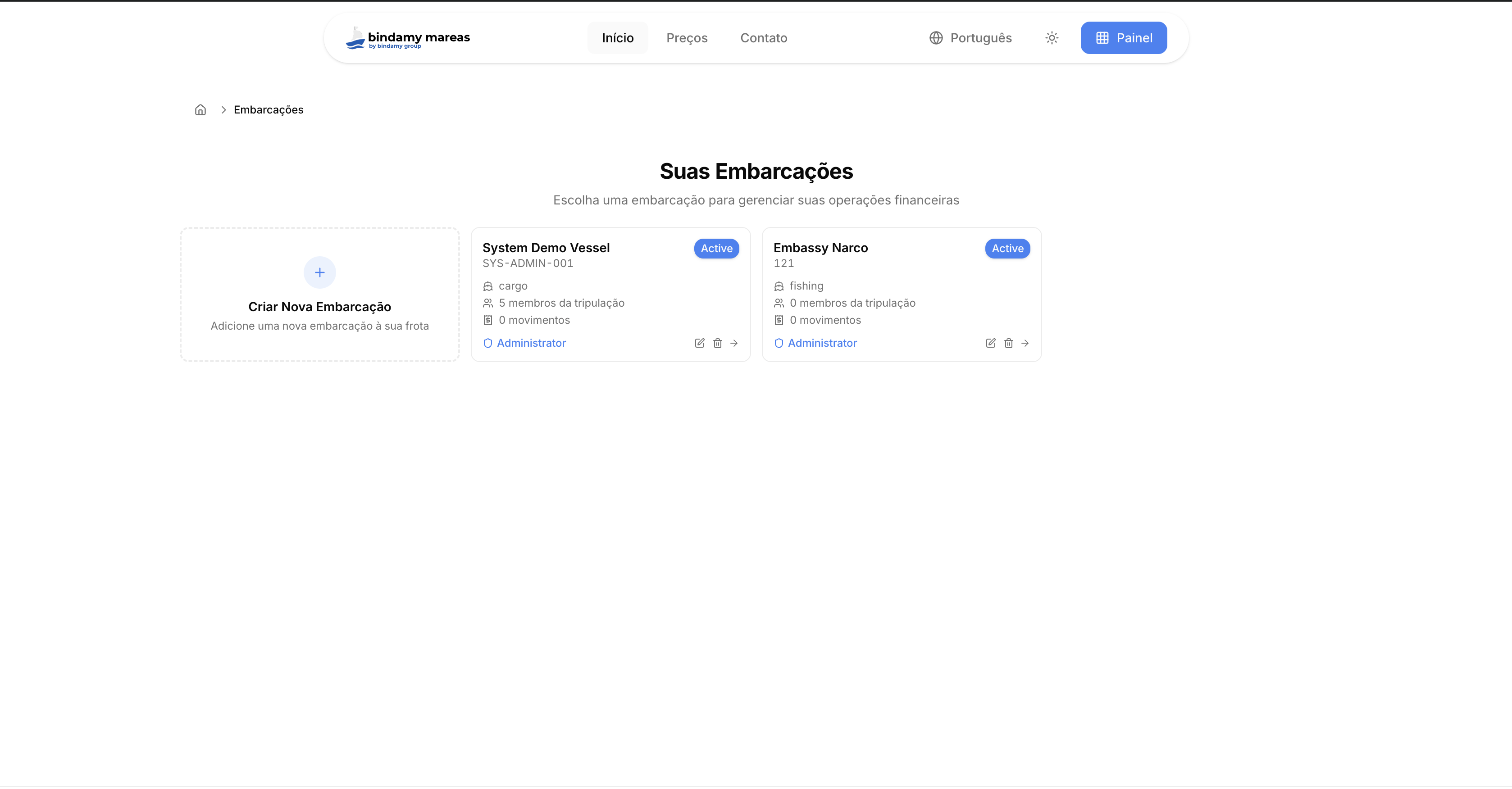Click the globe language icon
Image resolution: width=1512 pixels, height=789 pixels.
point(936,38)
